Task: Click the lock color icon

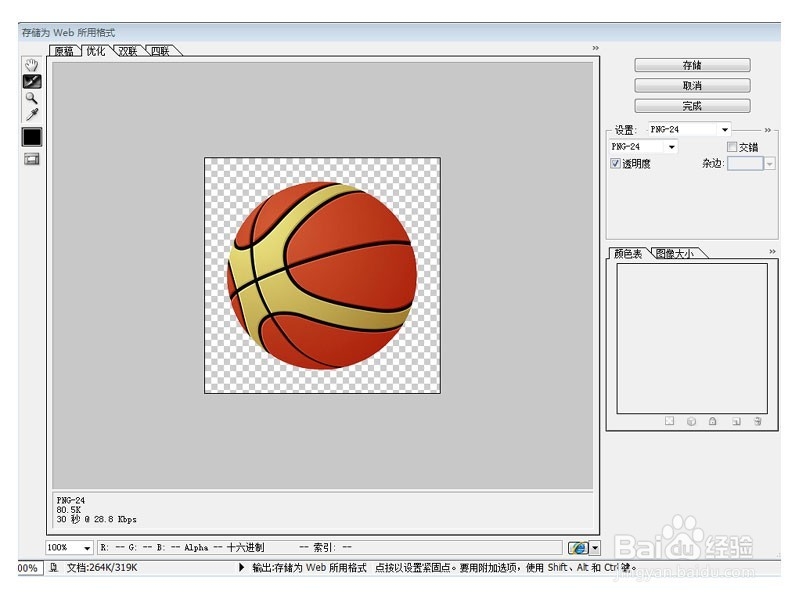Action: 713,421
